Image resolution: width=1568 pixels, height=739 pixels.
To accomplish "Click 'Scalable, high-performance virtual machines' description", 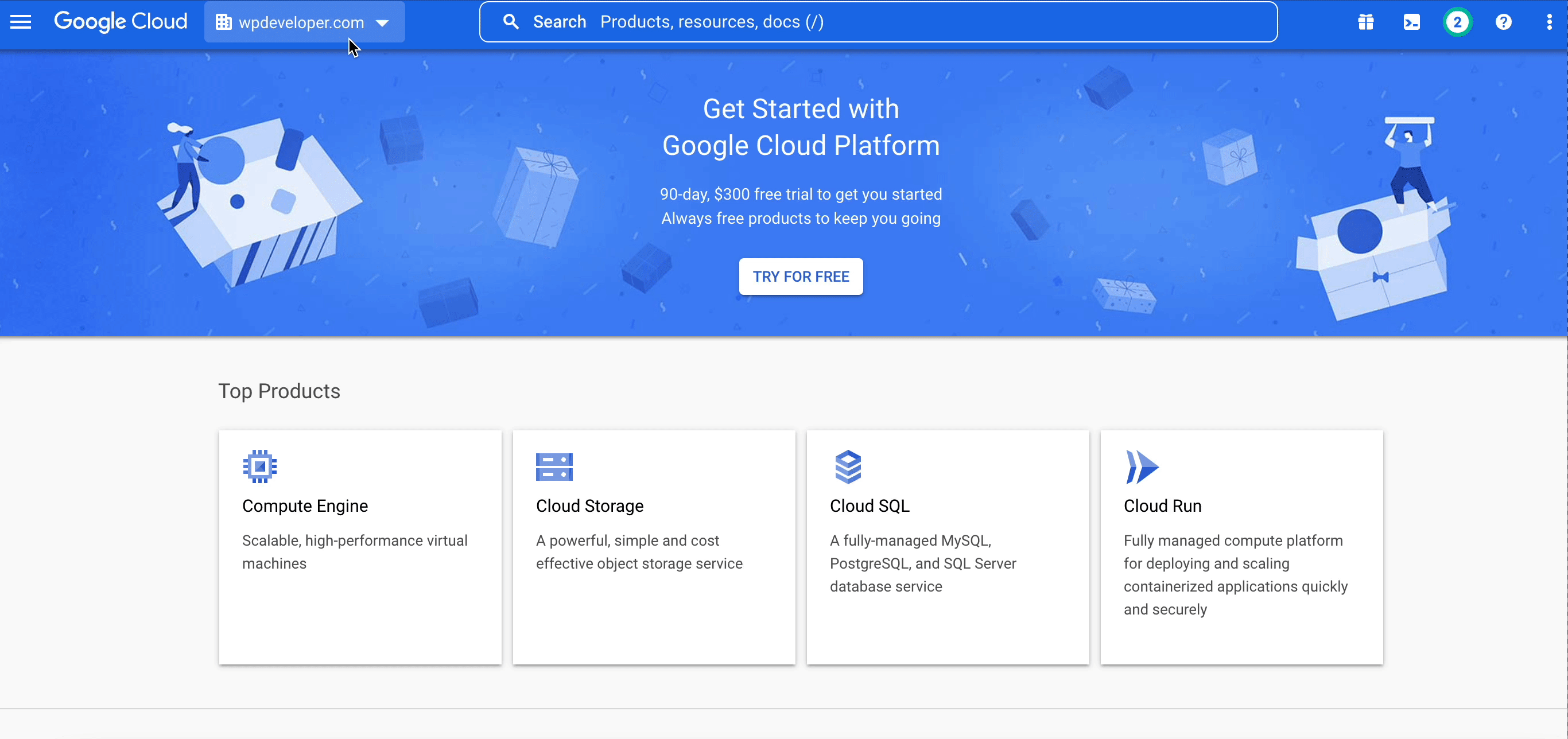I will pos(355,551).
